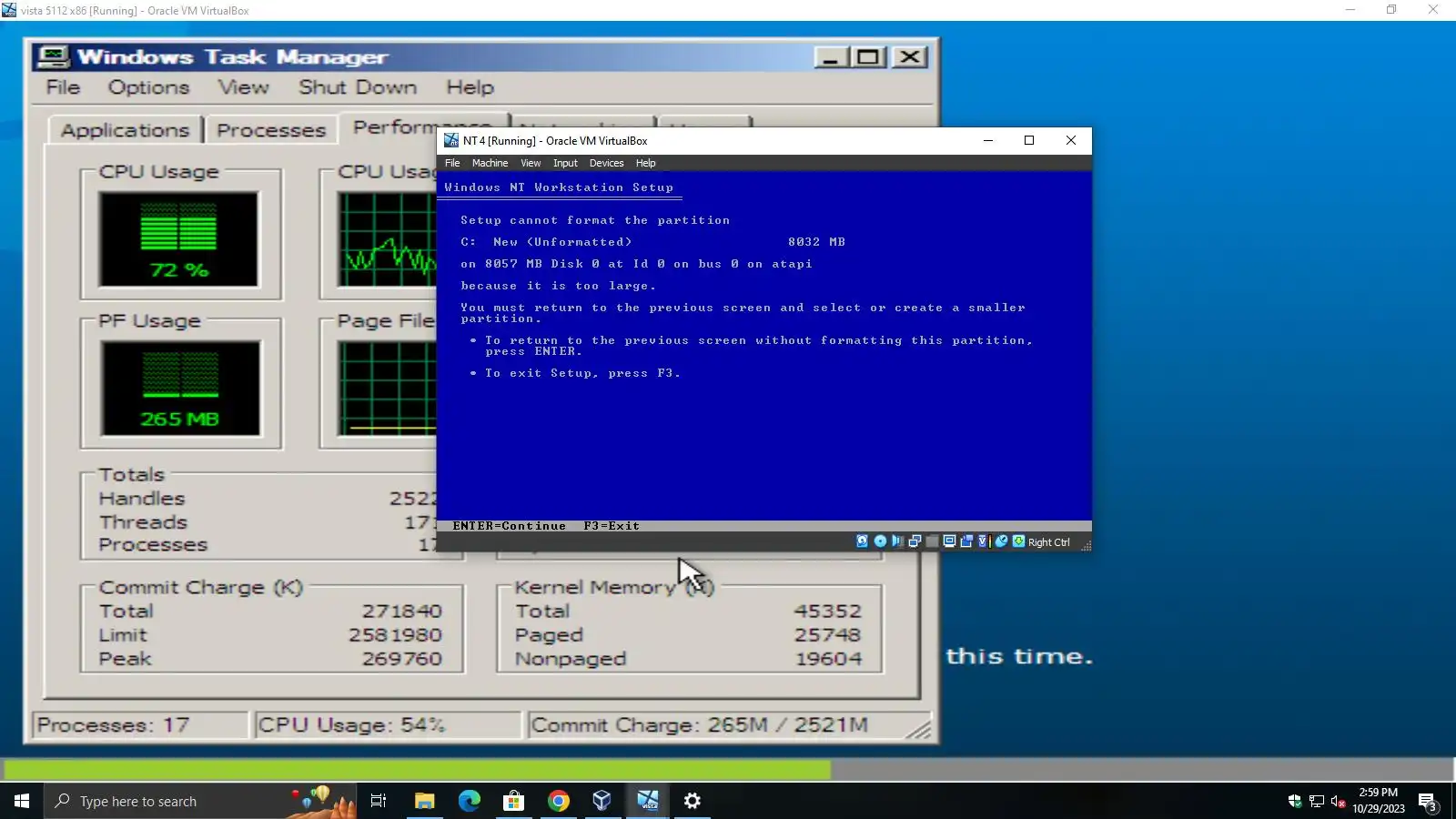The height and width of the screenshot is (819, 1456).
Task: Click the network adapter indicator in NT 4 status bar
Action: click(915, 541)
